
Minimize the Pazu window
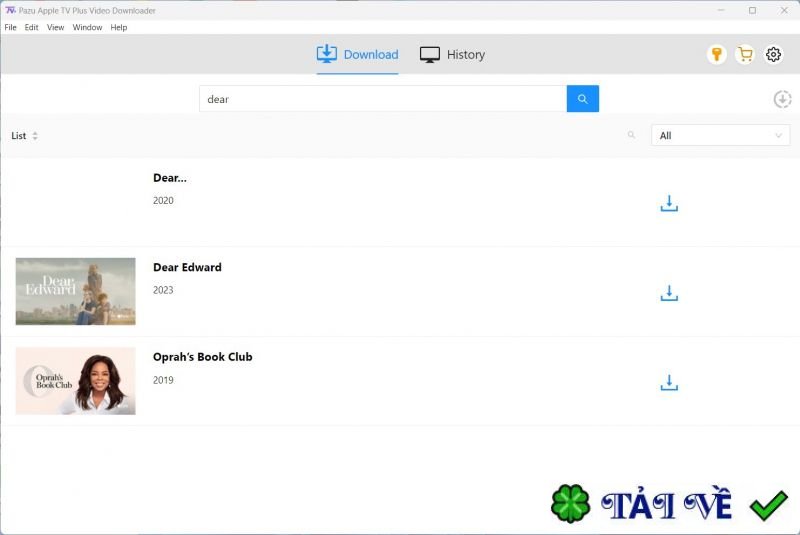coord(721,10)
